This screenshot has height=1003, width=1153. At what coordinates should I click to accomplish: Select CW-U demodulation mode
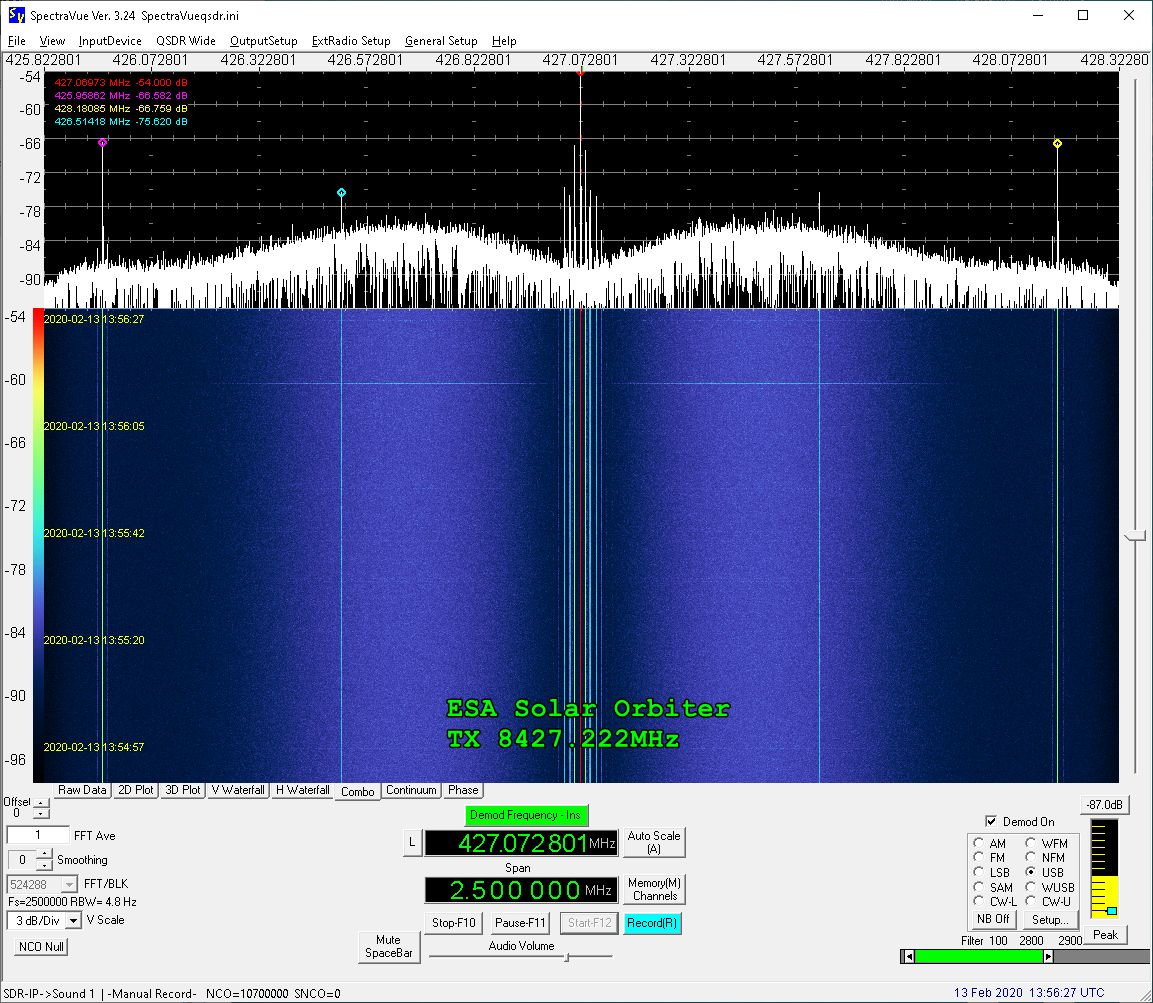point(1030,902)
